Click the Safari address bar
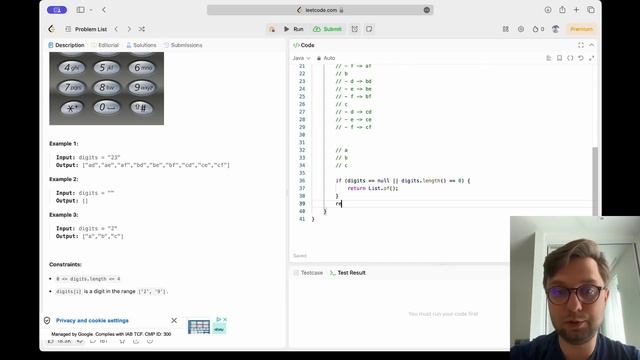This screenshot has width=640, height=360. pyautogui.click(x=320, y=10)
